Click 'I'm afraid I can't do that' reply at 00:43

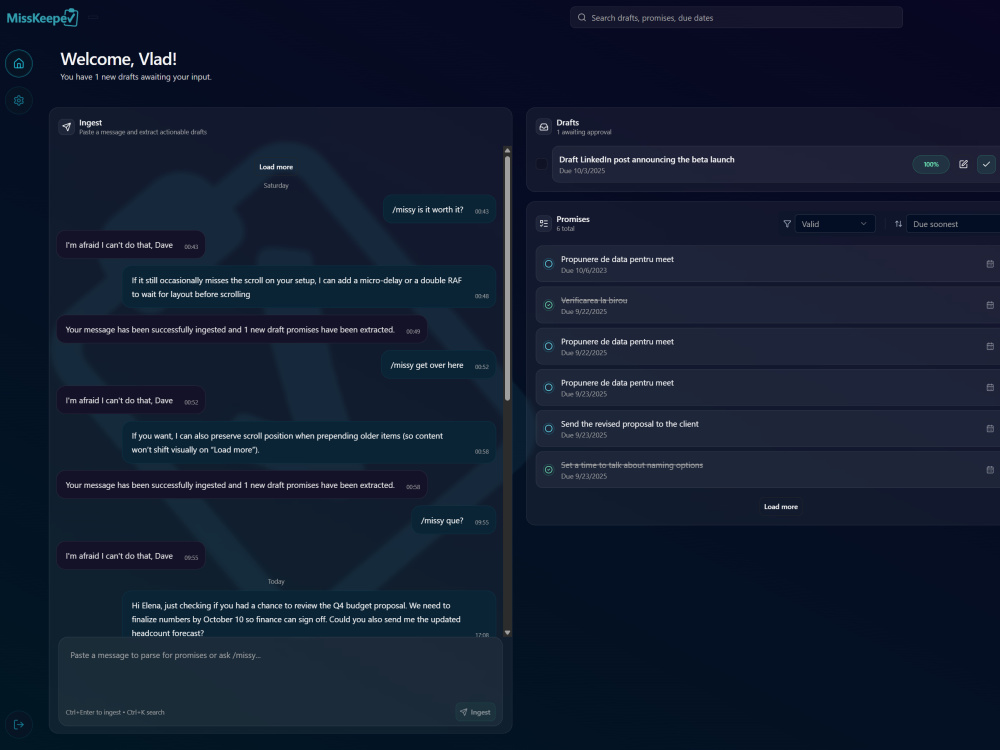click(x=131, y=245)
